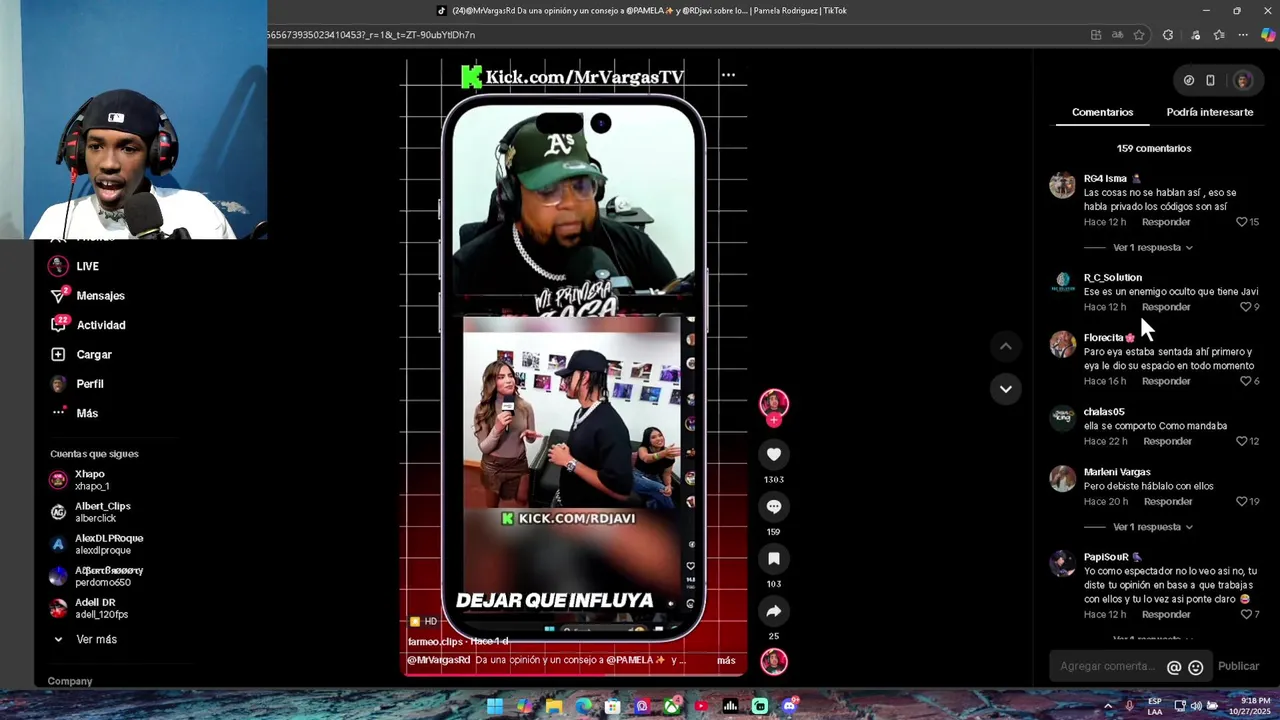Follow the creator with the plus badge
This screenshot has height=720, width=1280.
774,421
